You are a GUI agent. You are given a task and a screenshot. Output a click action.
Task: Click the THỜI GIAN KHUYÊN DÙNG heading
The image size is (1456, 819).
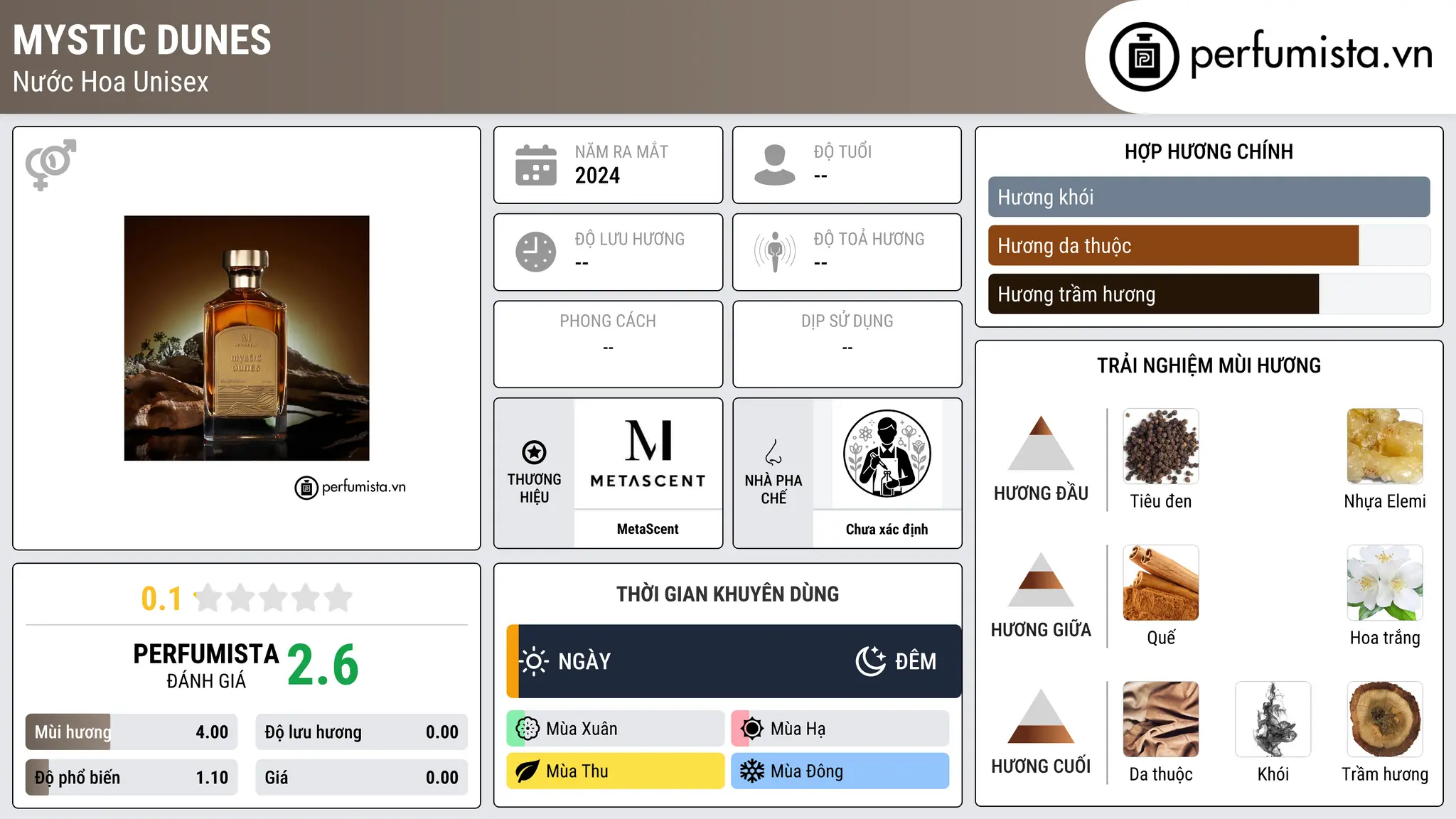(727, 594)
